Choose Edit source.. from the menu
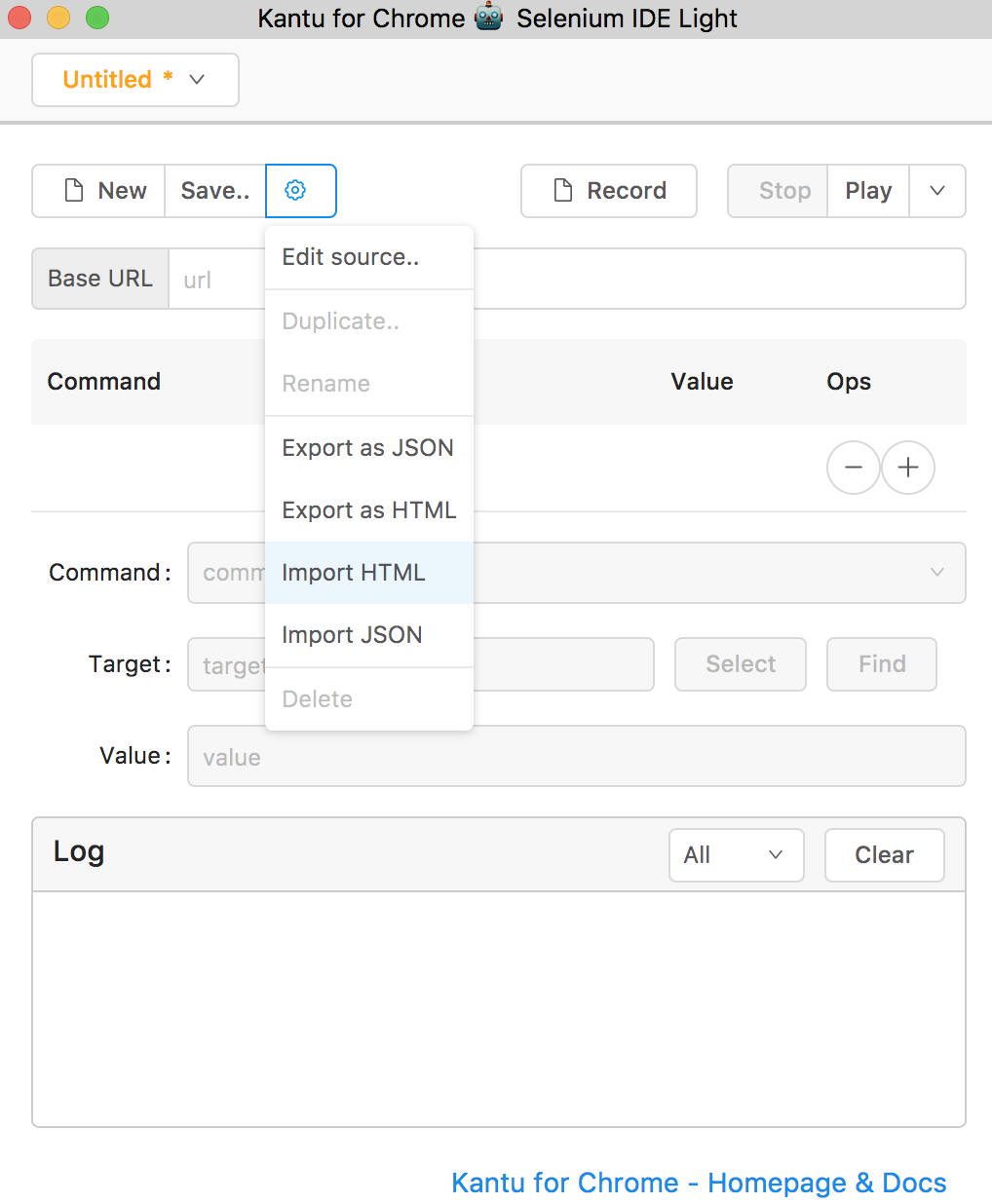The image size is (992, 1204). pyautogui.click(x=369, y=257)
